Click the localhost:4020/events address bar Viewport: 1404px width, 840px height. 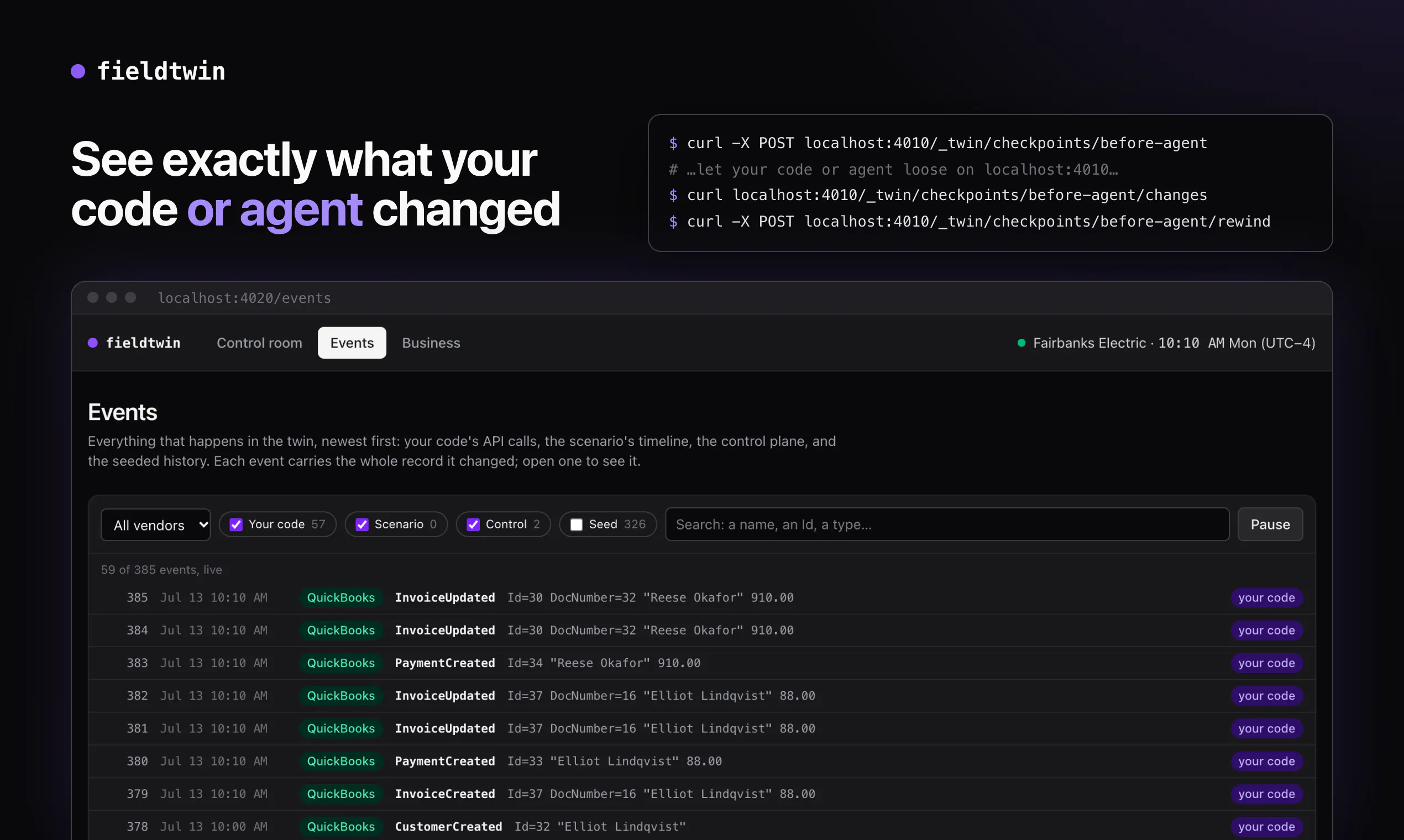[244, 298]
